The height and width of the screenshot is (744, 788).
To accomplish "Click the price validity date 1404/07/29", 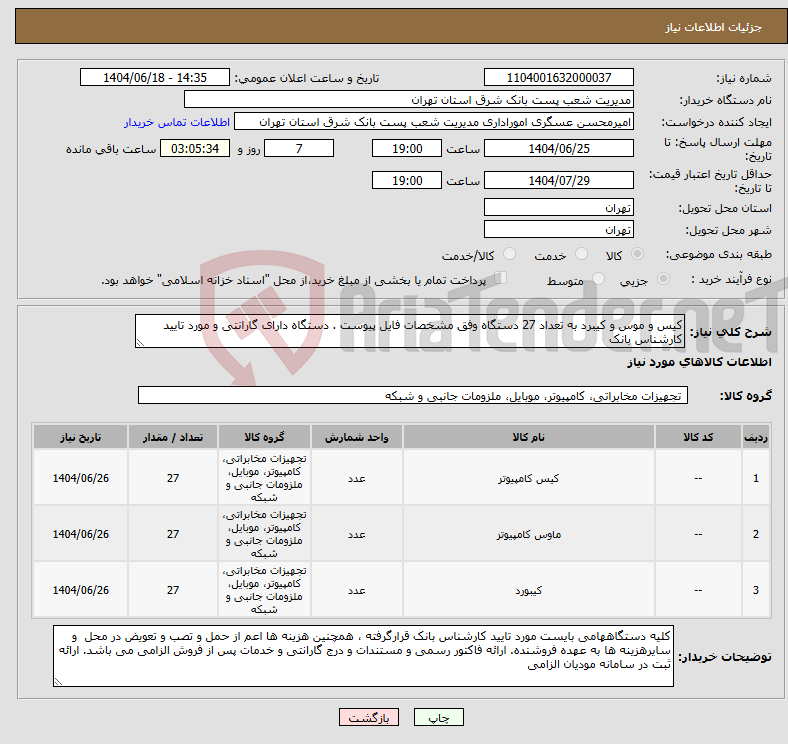I will tap(559, 180).
